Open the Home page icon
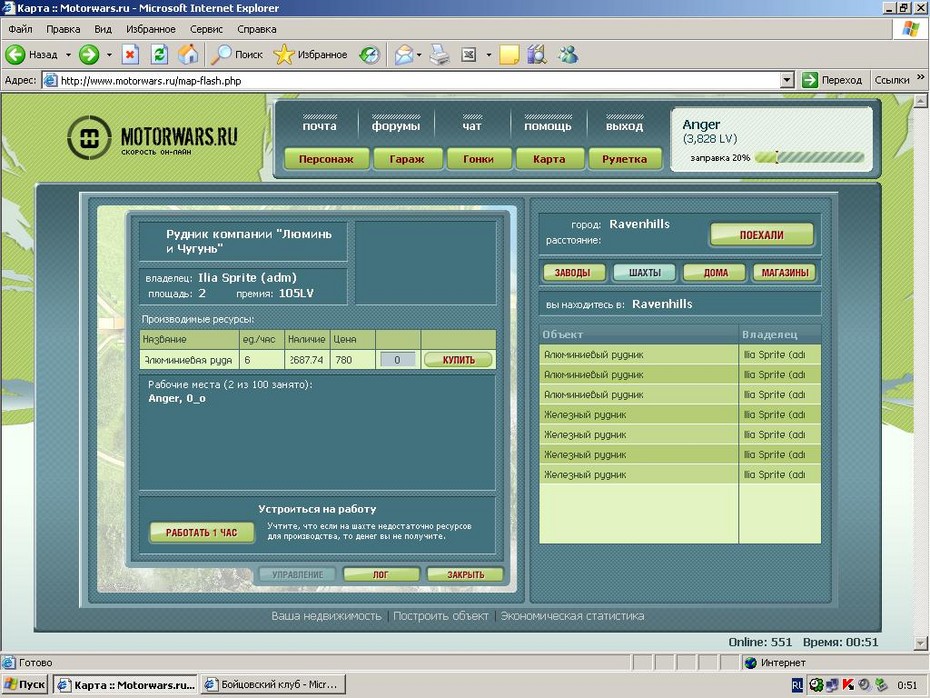 188,55
